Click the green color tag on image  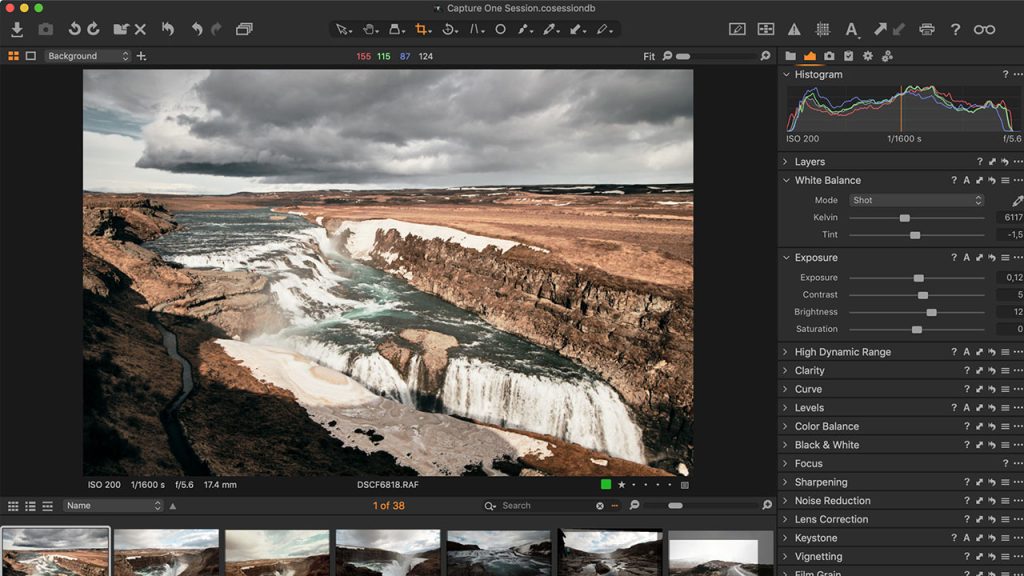tap(605, 485)
